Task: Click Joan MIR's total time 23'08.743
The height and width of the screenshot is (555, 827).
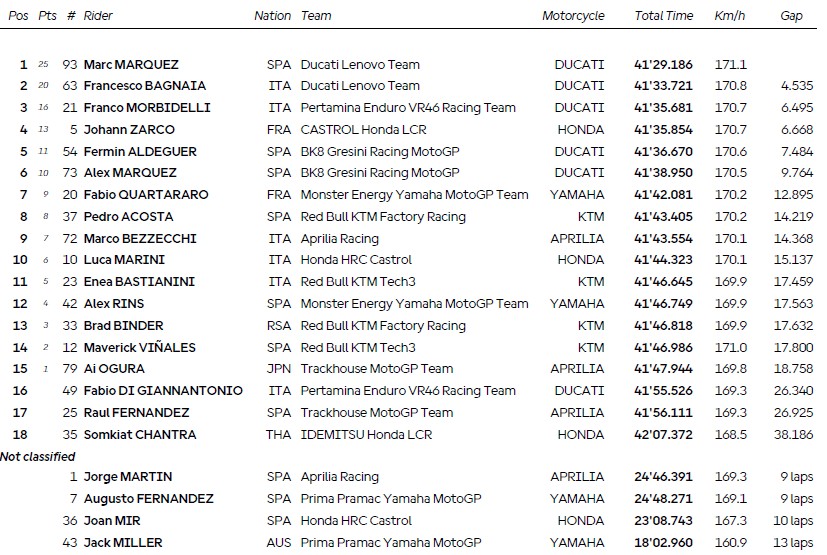Action: tap(663, 521)
